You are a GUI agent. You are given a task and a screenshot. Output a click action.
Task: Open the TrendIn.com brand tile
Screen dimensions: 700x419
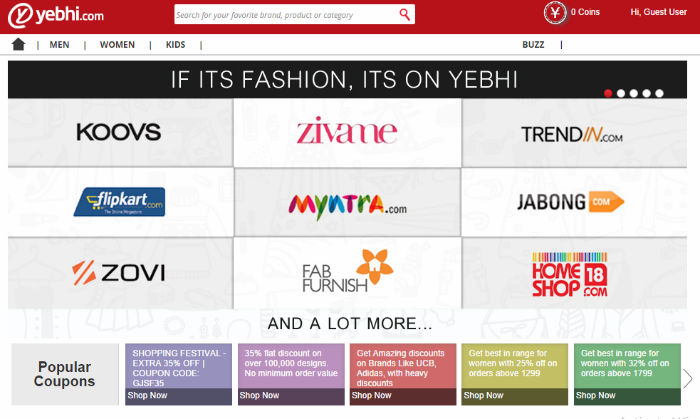pos(575,133)
